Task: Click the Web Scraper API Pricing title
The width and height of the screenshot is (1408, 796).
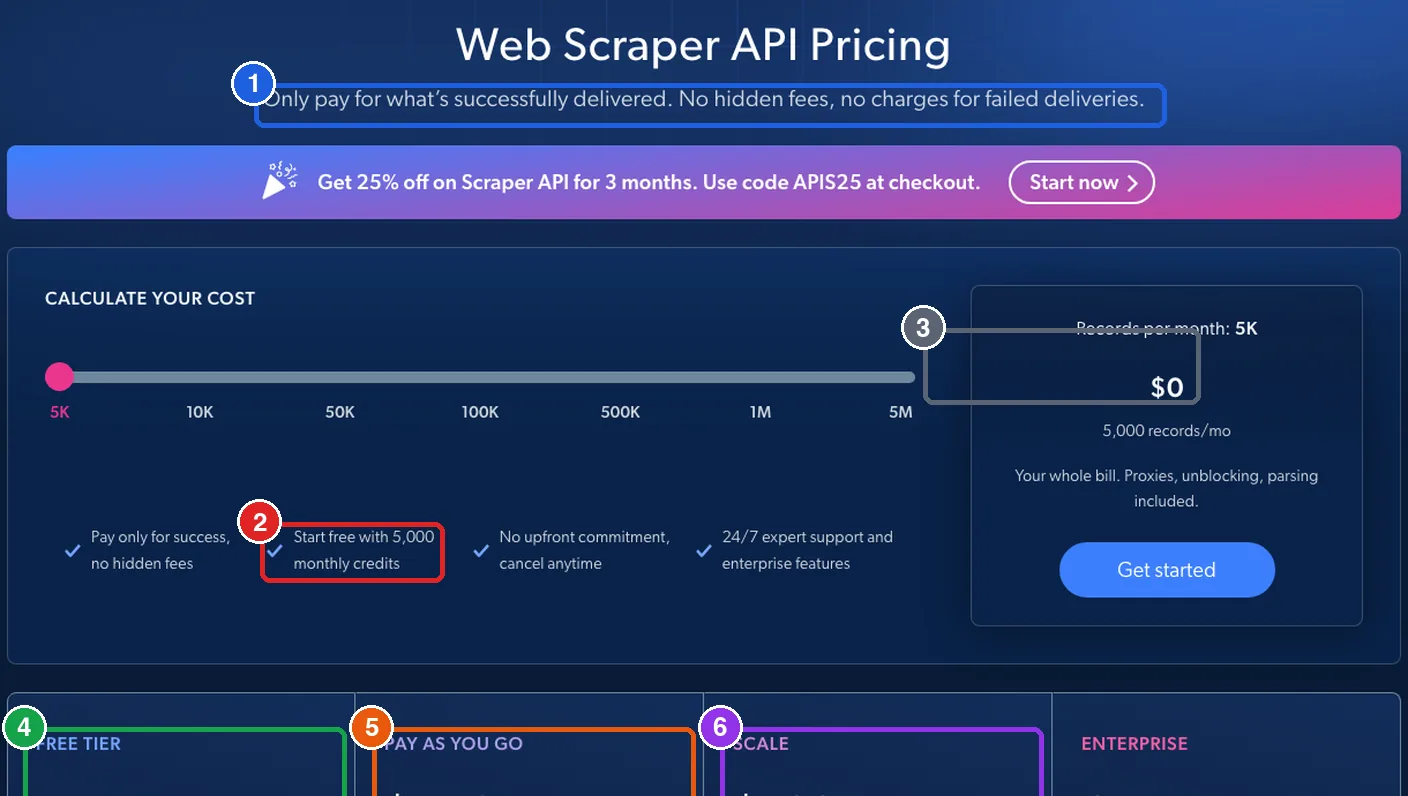Action: [x=703, y=45]
